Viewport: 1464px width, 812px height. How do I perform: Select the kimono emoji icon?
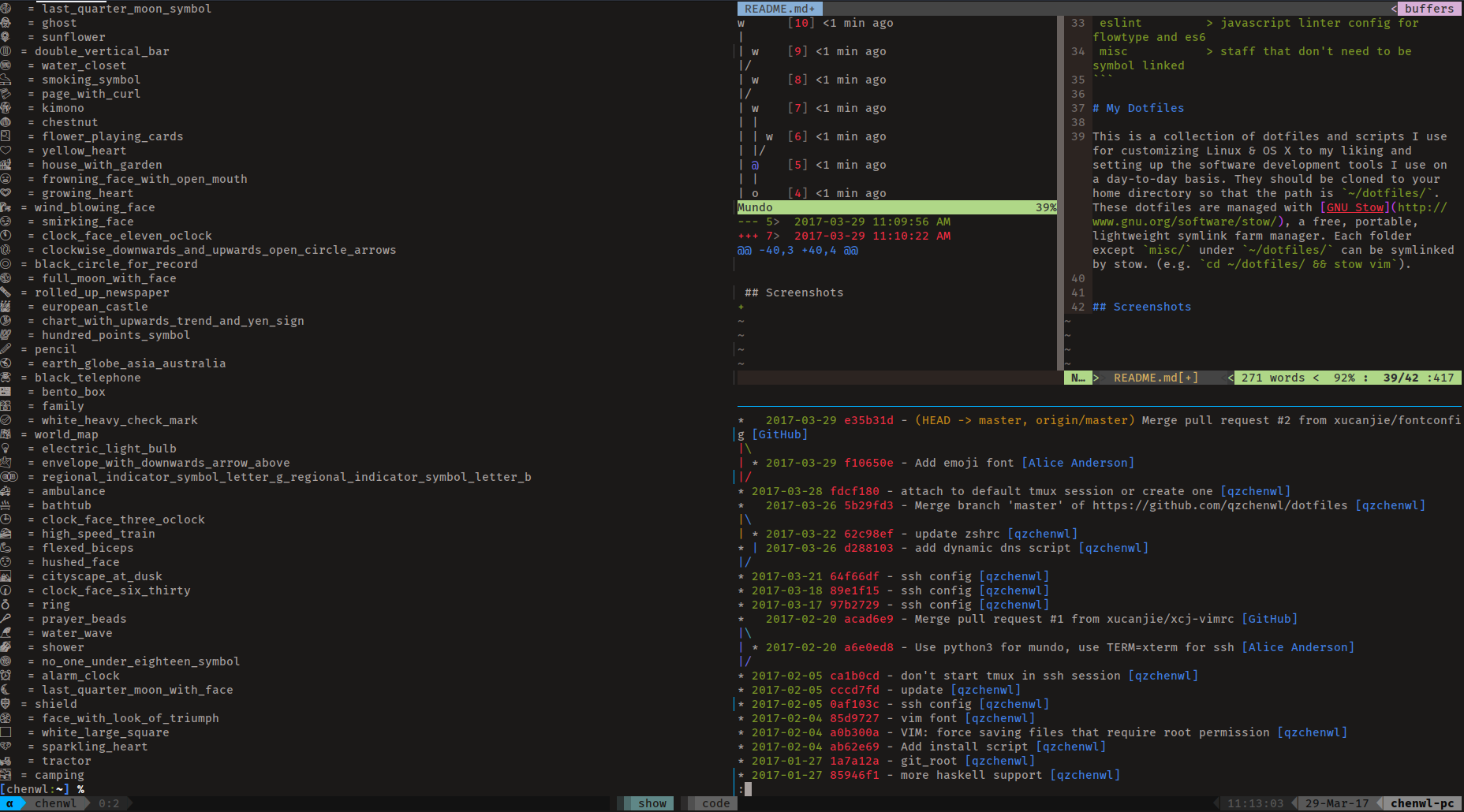(6, 108)
